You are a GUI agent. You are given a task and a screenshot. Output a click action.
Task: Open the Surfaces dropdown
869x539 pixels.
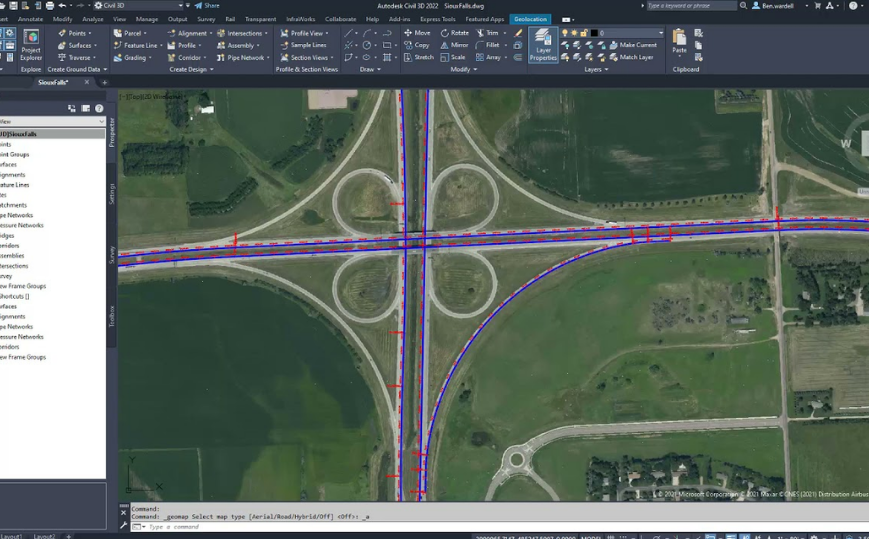(78, 45)
